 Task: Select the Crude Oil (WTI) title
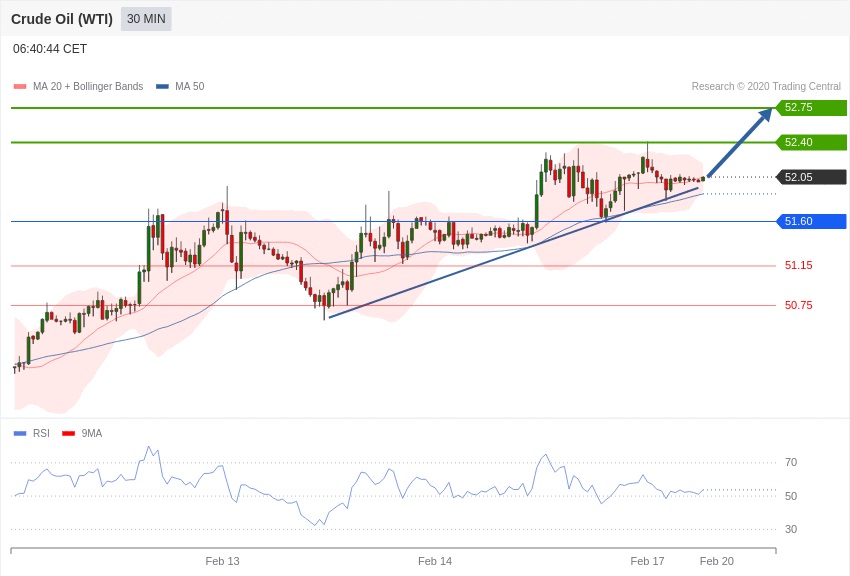62,19
